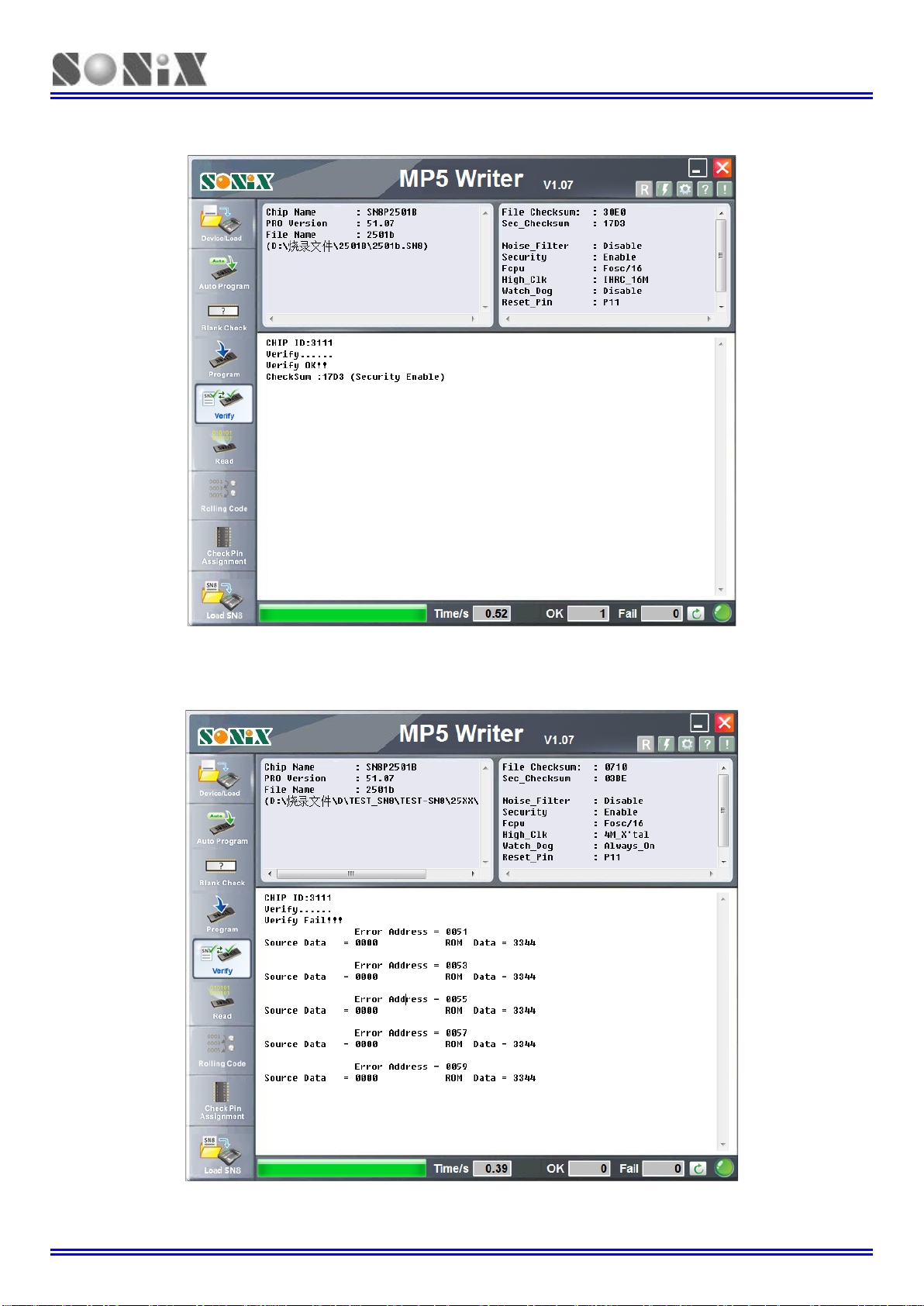Select the exclamation icon in Verify Fail window

[726, 744]
